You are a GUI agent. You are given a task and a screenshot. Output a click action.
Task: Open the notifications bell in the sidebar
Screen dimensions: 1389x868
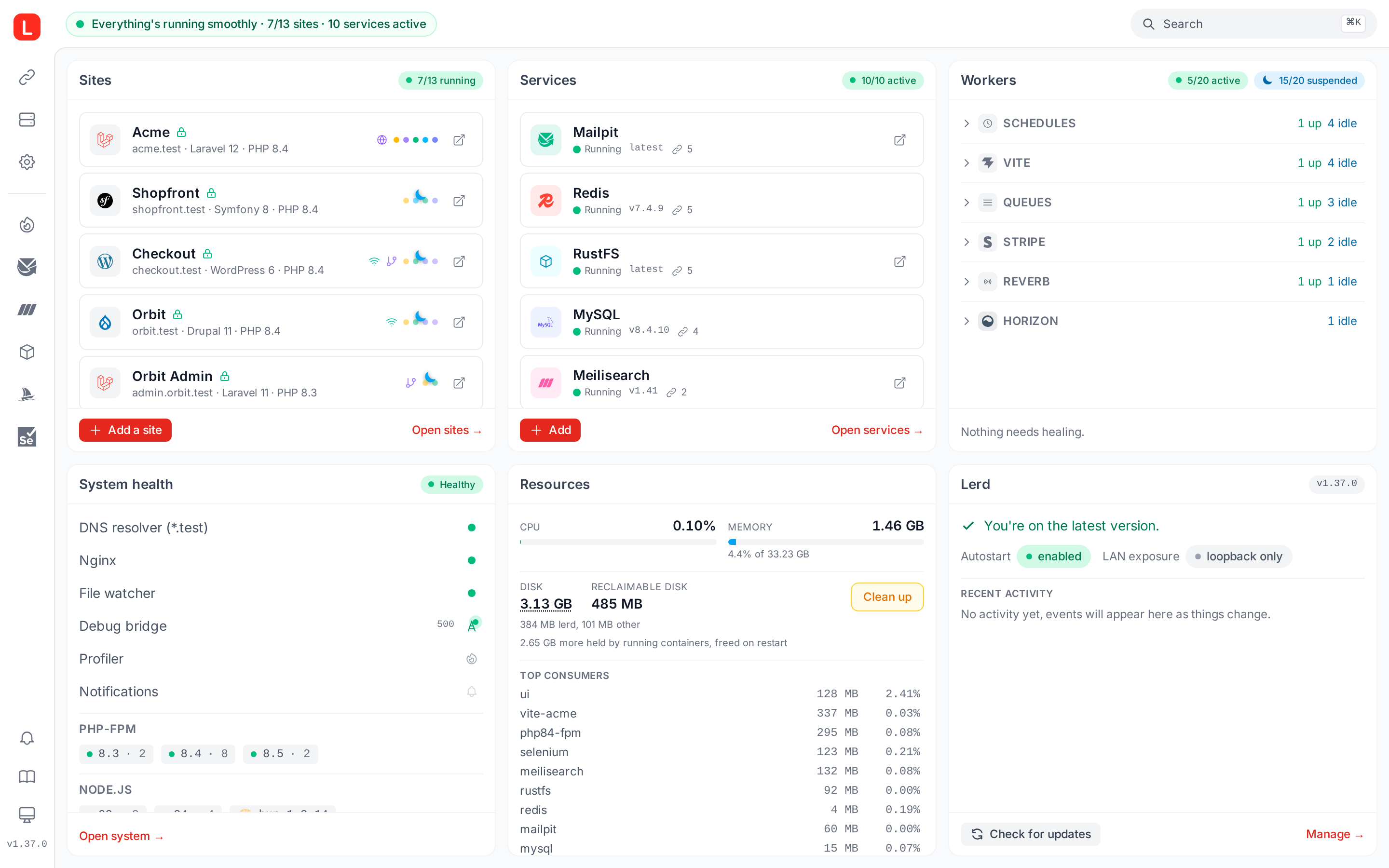click(x=27, y=738)
